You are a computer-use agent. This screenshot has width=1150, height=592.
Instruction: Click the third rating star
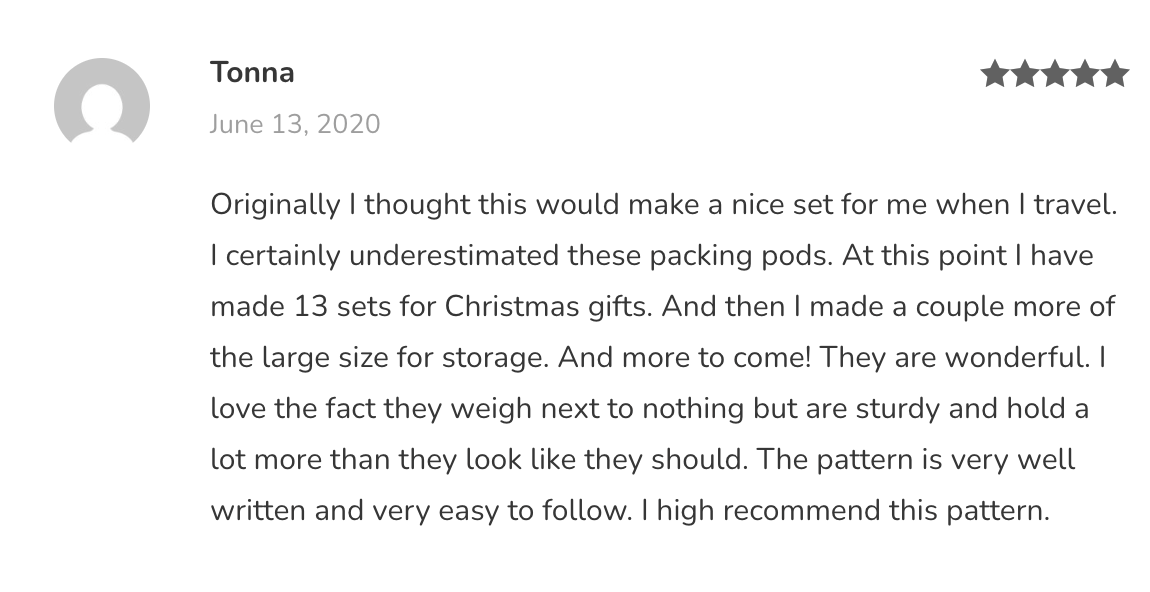[x=1055, y=74]
